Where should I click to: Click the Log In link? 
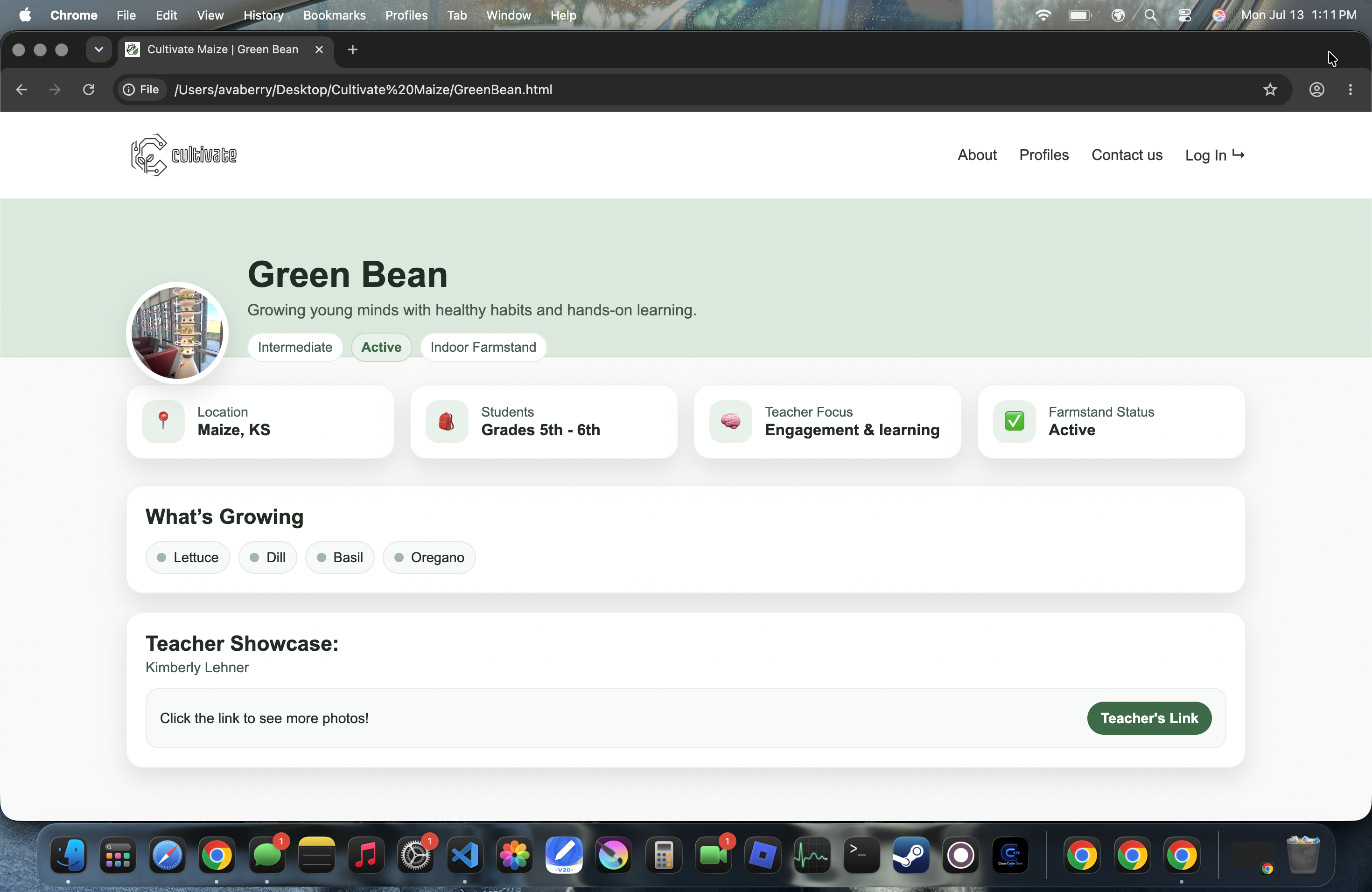tap(1215, 154)
